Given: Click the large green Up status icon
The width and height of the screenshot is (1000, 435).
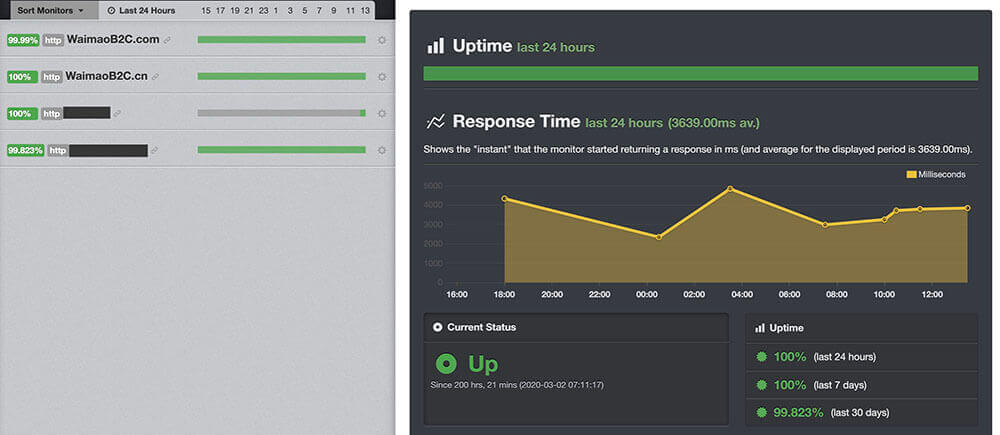Looking at the screenshot, I should coord(447,365).
